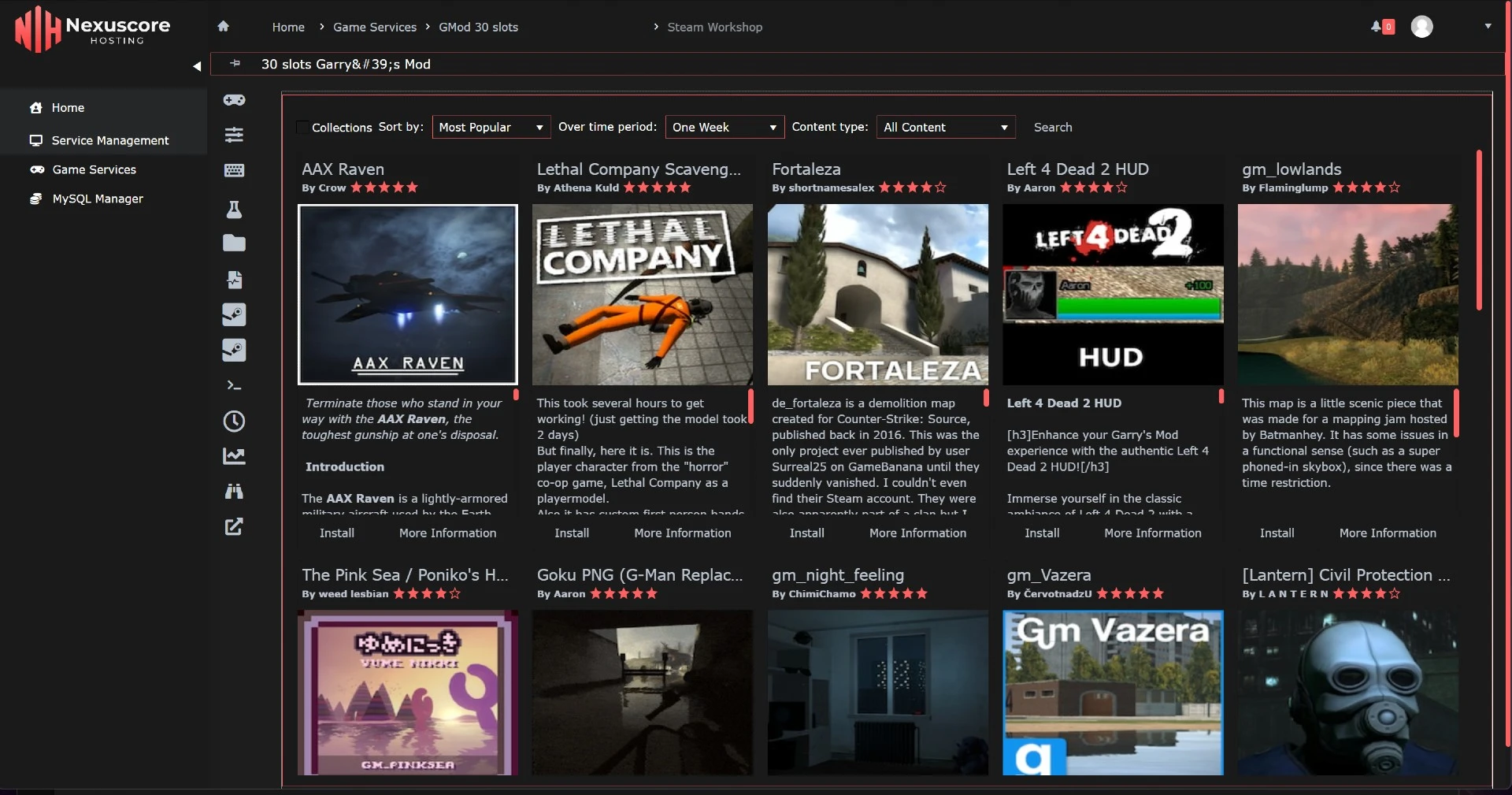1512x795 pixels.
Task: Click the home icon in the breadcrumb bar
Action: tap(224, 26)
